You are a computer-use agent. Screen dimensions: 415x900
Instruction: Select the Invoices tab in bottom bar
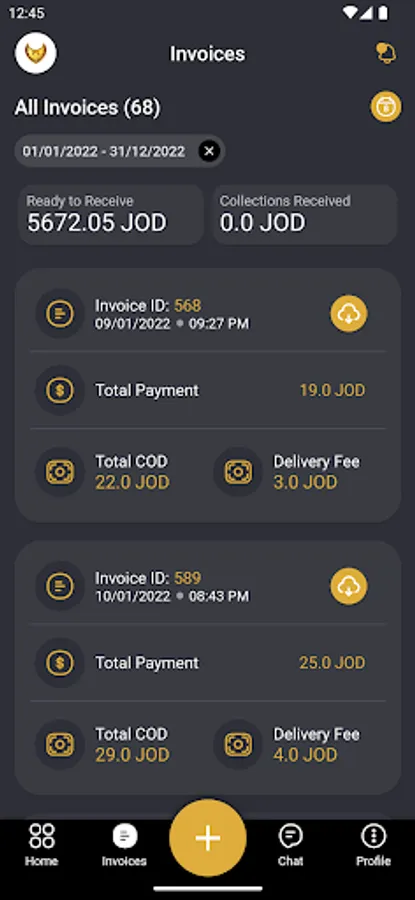point(124,845)
